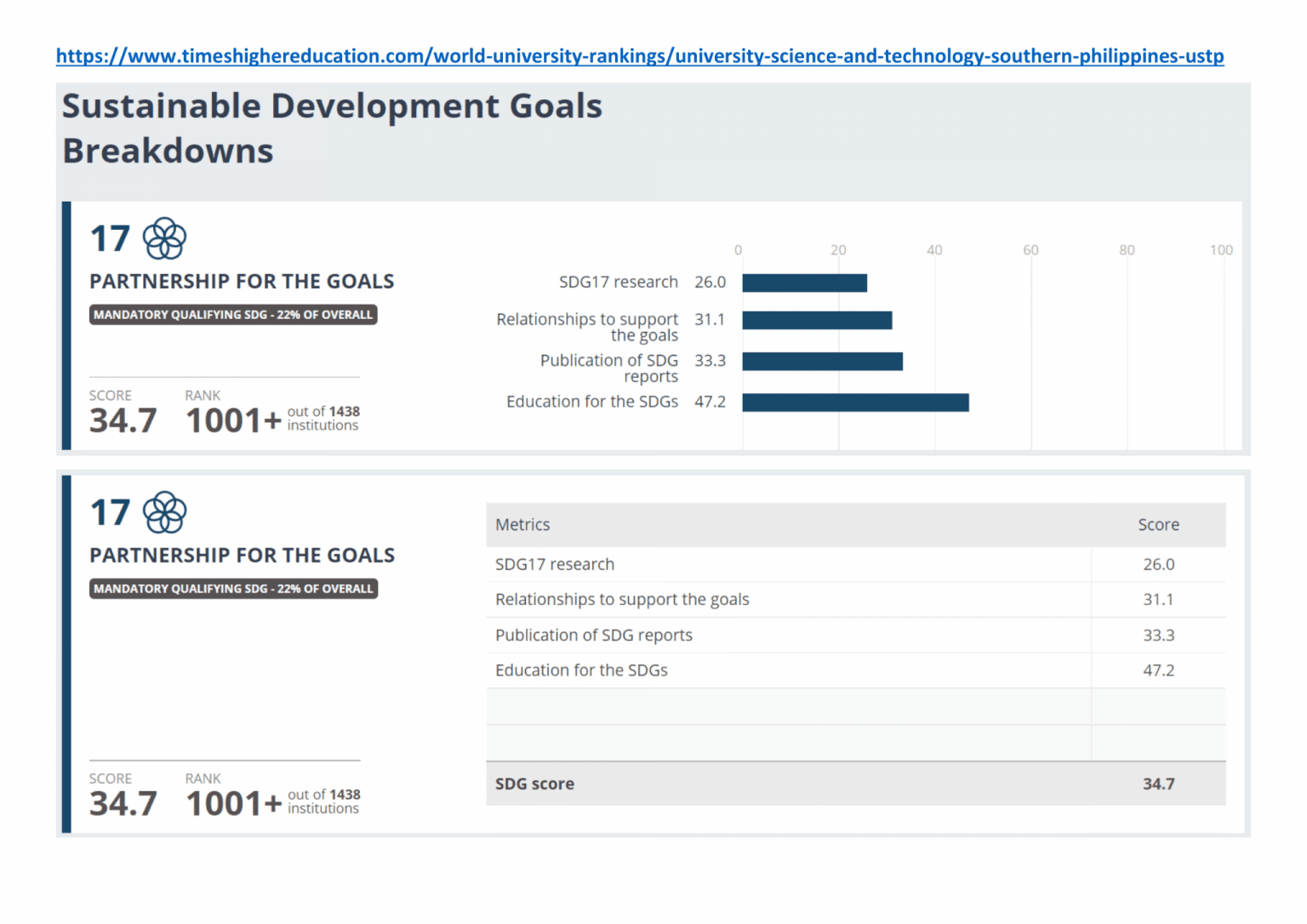This screenshot has height=924, width=1307.
Task: Click the Score column header in the table
Action: point(1158,525)
